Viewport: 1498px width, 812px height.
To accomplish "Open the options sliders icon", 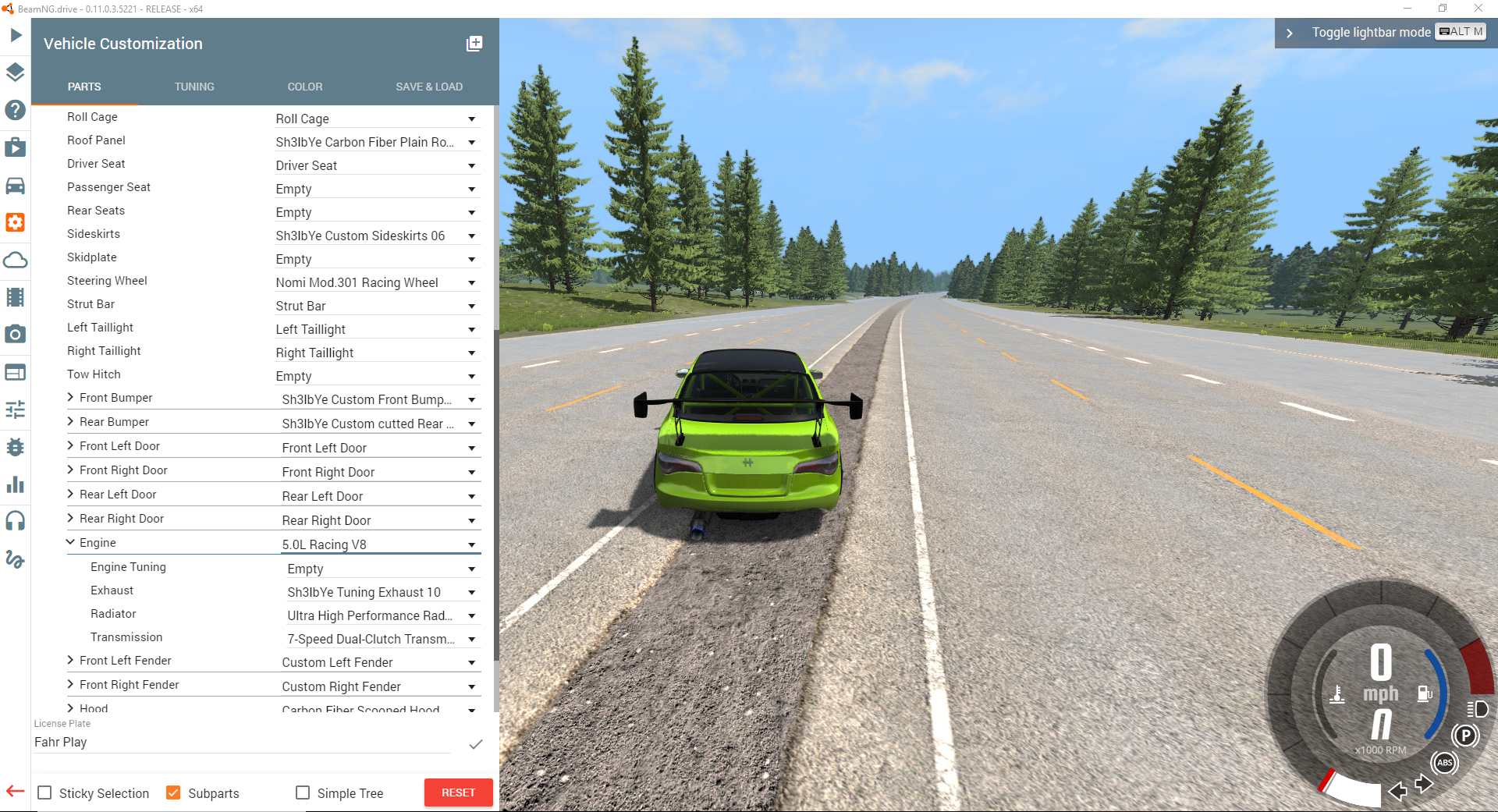I will tap(16, 410).
